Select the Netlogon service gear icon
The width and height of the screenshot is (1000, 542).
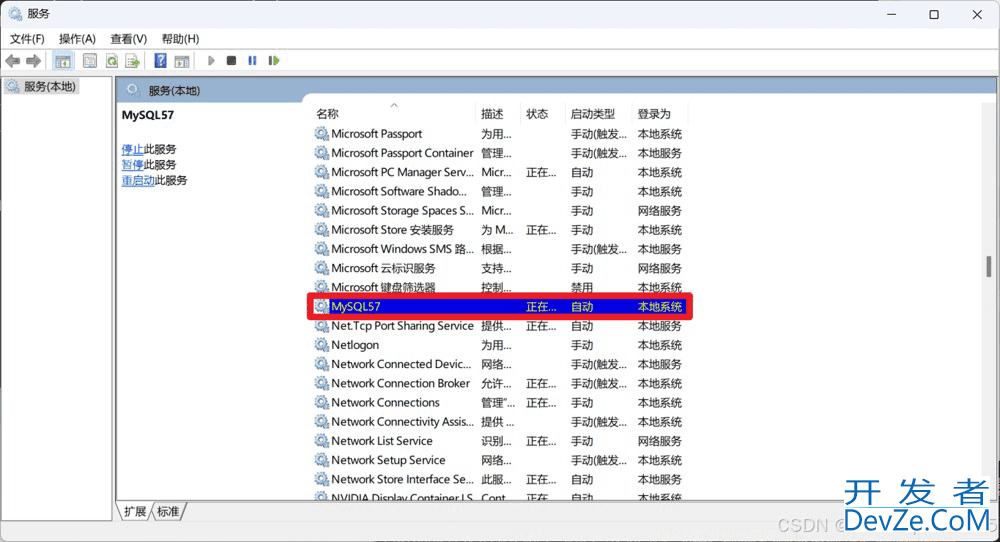pyautogui.click(x=321, y=345)
